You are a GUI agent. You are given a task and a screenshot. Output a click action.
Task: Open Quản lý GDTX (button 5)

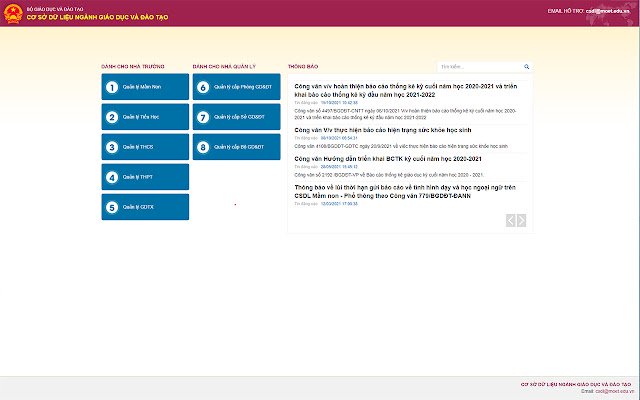pos(145,207)
